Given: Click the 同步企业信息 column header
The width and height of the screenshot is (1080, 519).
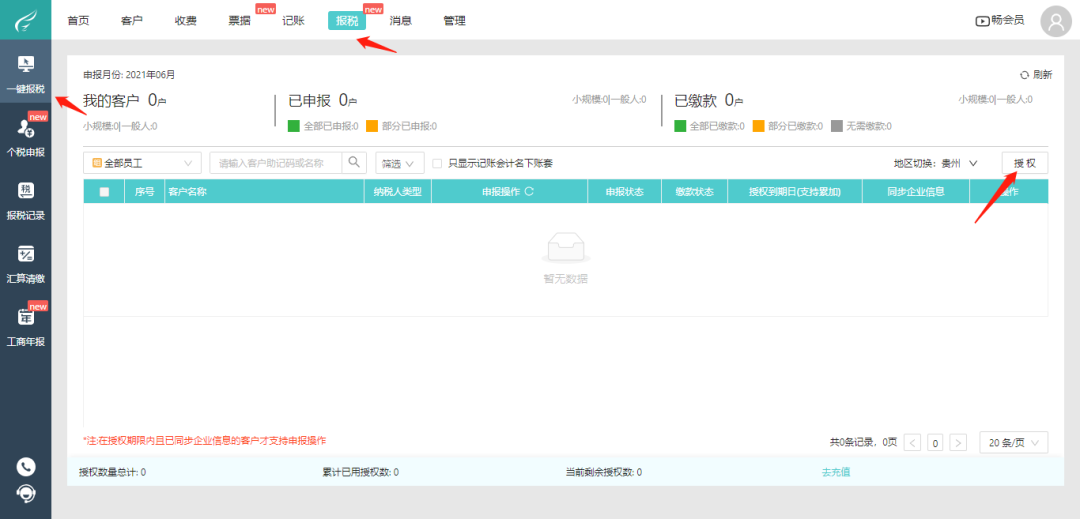Looking at the screenshot, I should (915, 191).
